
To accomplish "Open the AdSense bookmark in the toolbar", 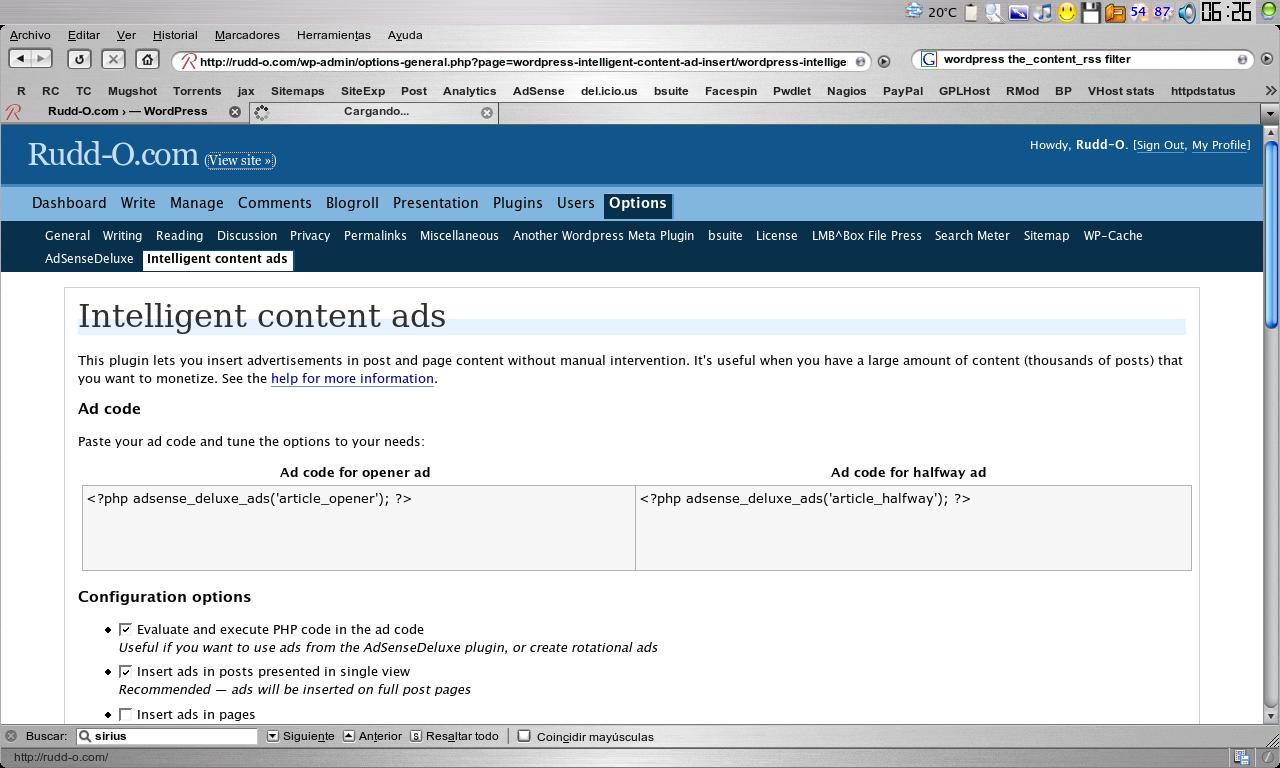I will pyautogui.click(x=538, y=91).
